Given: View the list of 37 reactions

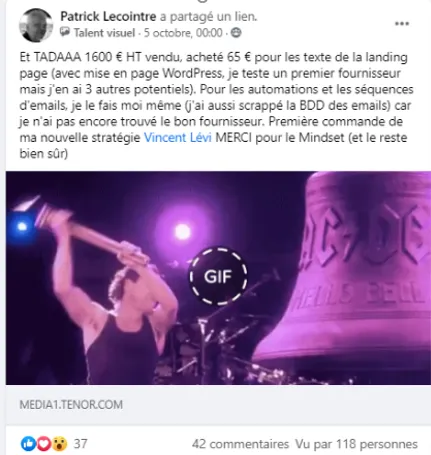Looking at the screenshot, I should 80,444.
